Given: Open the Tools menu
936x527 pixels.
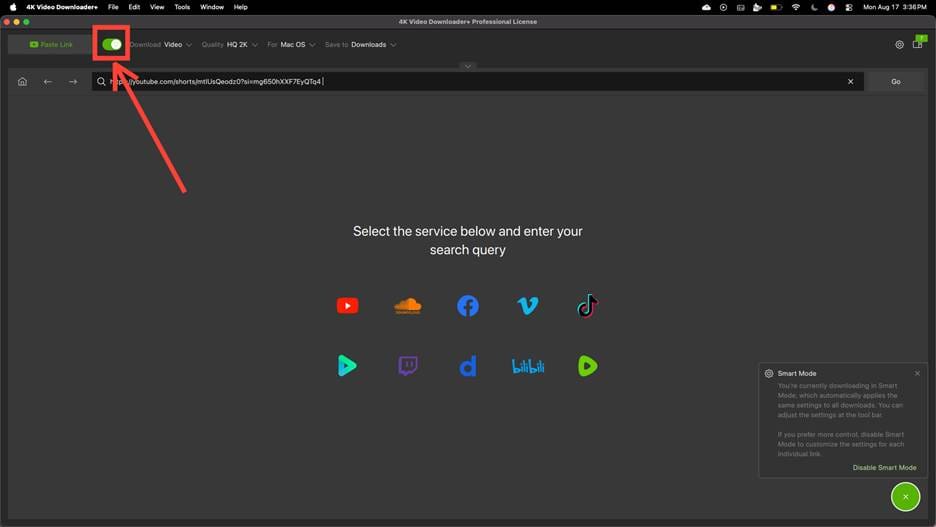Looking at the screenshot, I should (182, 7).
